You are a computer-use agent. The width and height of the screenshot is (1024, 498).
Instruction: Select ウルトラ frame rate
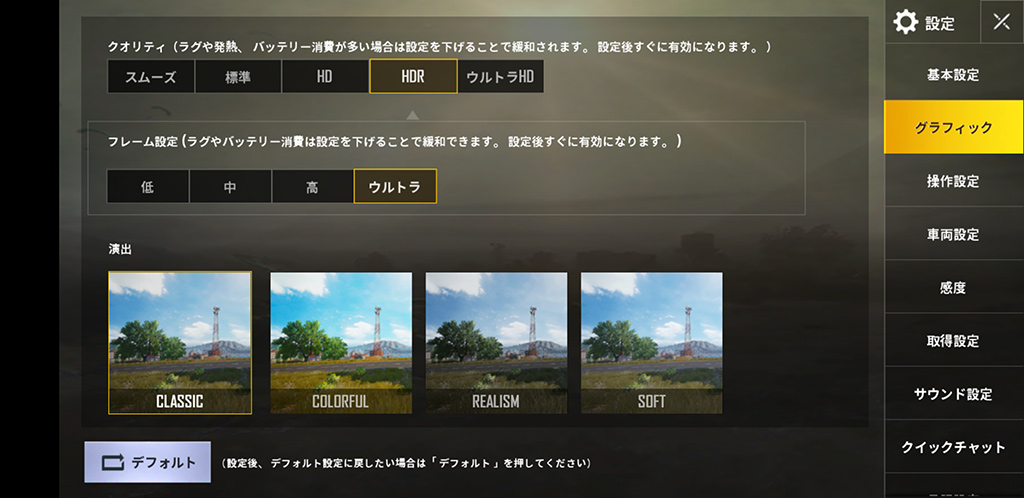(395, 187)
